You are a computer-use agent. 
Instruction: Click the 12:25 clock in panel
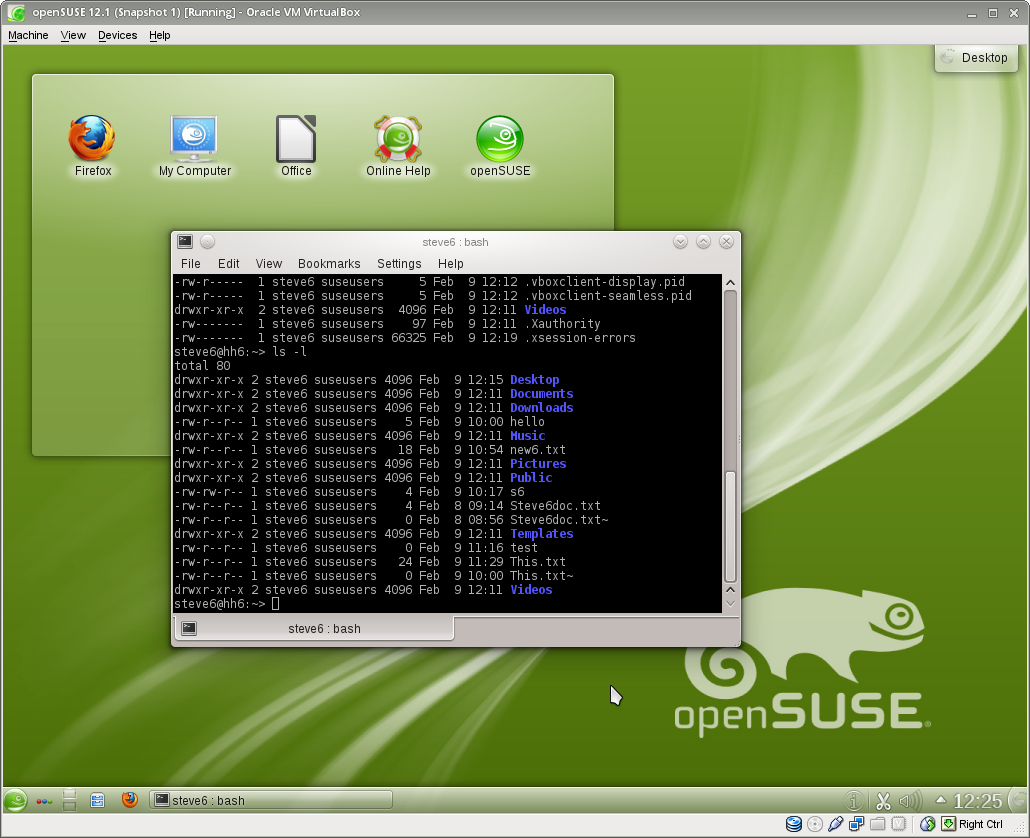[x=977, y=801]
